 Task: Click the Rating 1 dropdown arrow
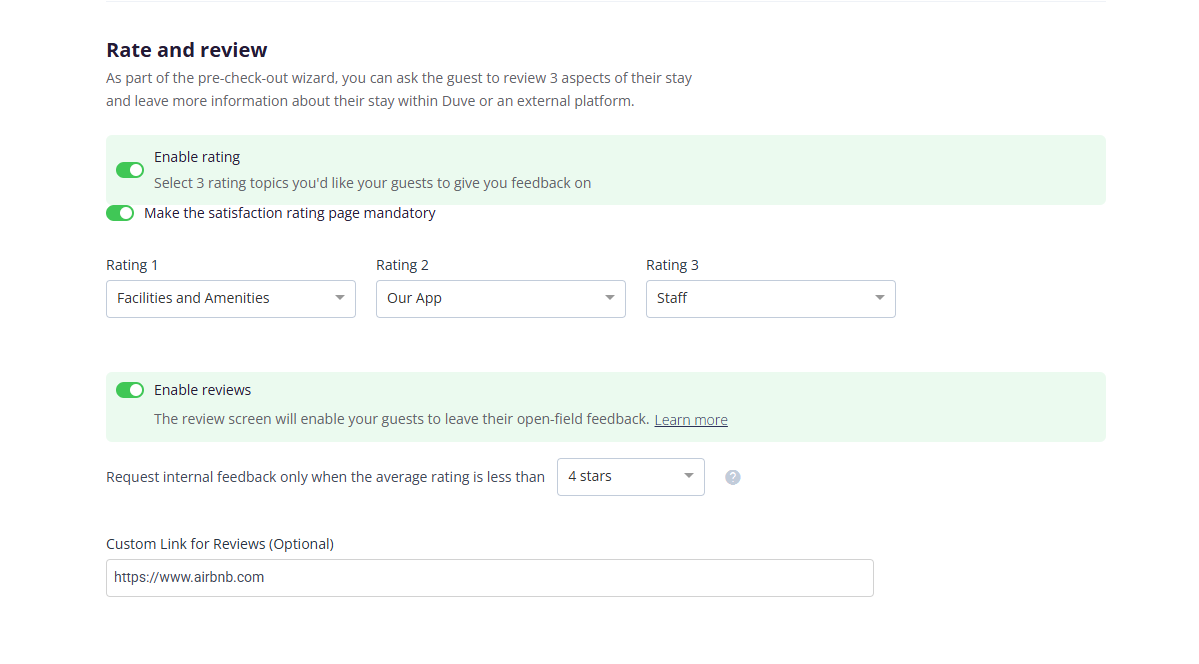(x=340, y=298)
